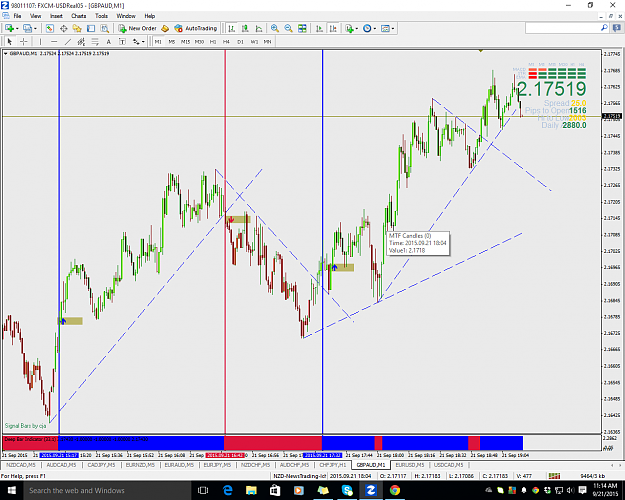Expand the Templates dropdown arrow
The width and height of the screenshot is (625, 500).
(393, 29)
